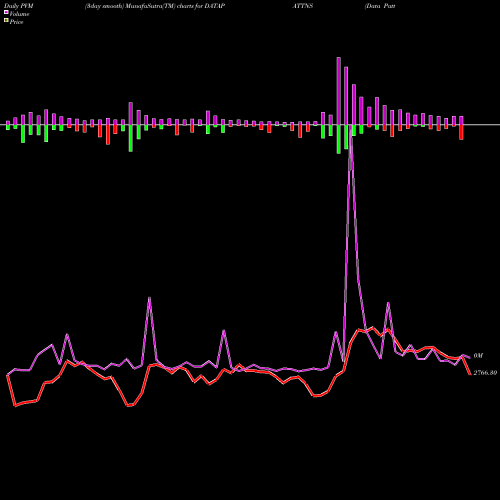
Task: Click the 0M volume axis label
Action: 478,356
